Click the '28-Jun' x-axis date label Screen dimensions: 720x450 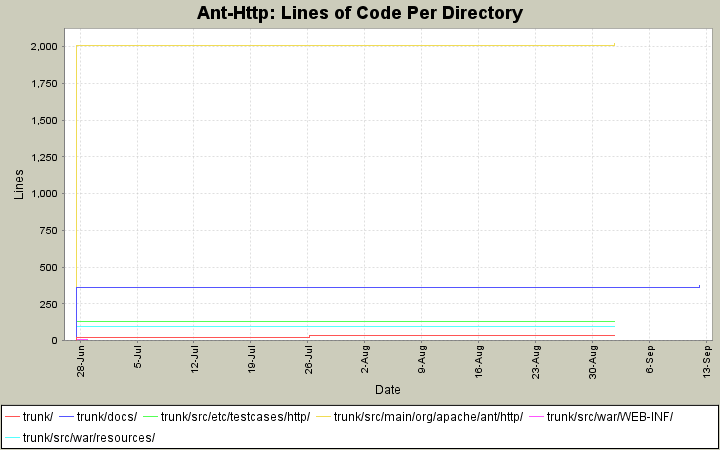pos(81,361)
